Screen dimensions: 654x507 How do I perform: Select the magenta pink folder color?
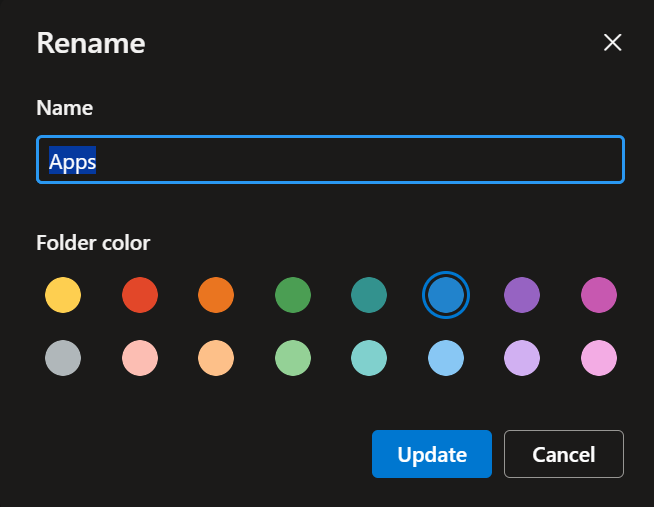point(599,295)
